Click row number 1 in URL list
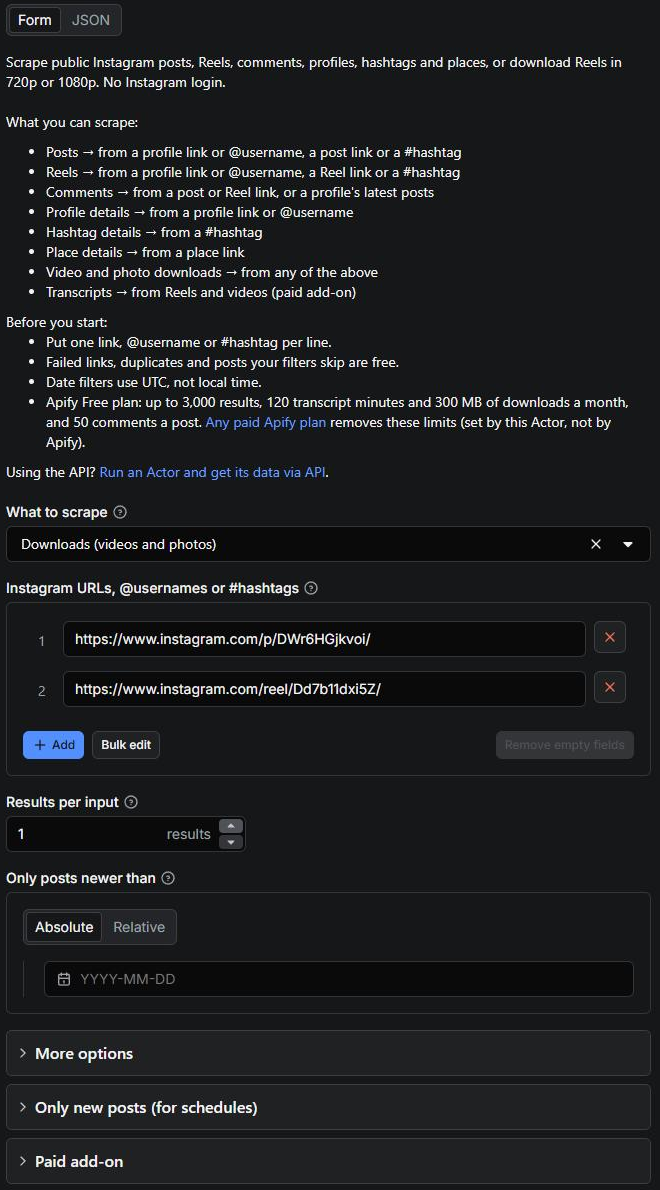 point(42,641)
